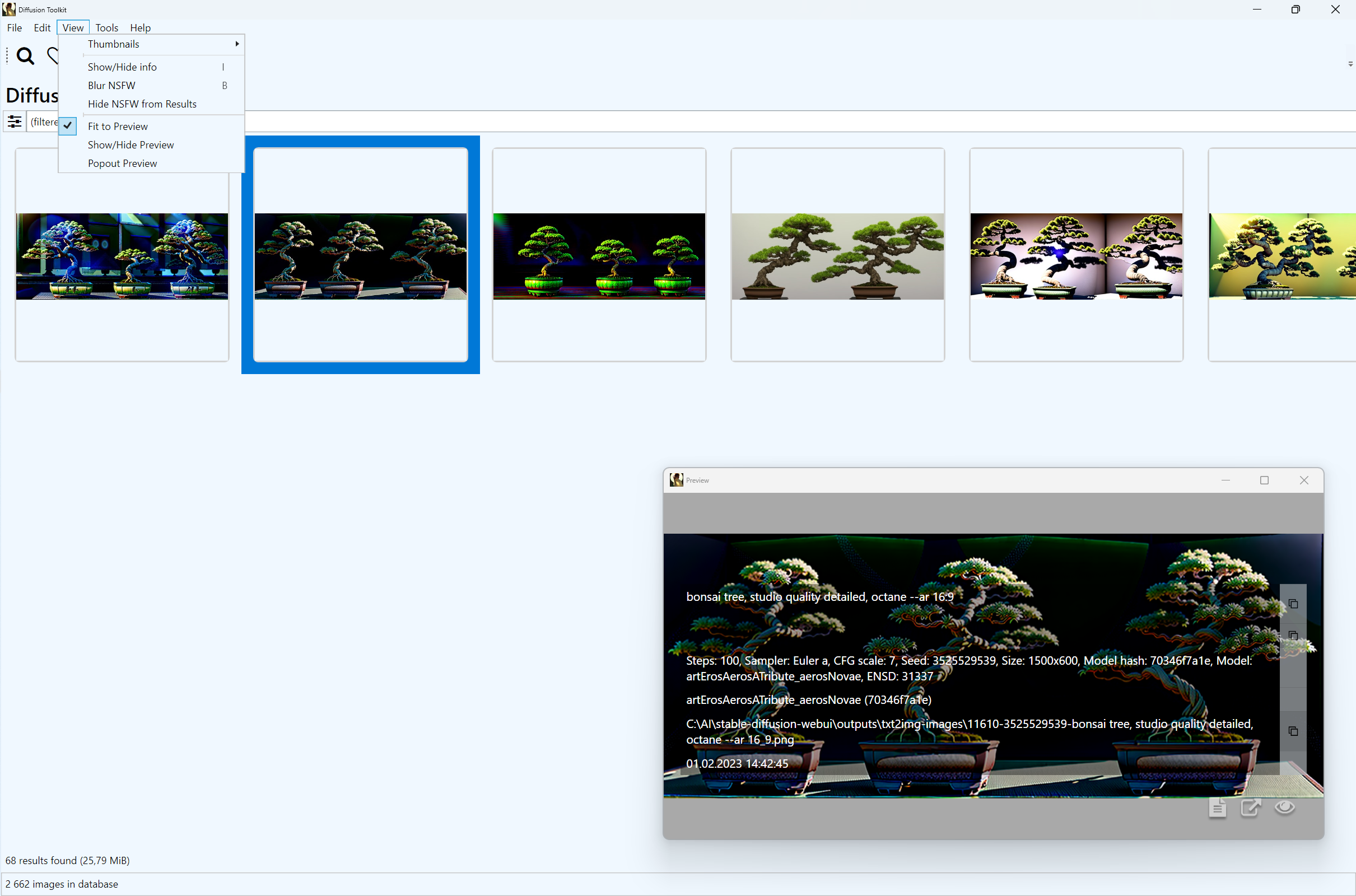Toggle metadata overlay with the eye icon
Viewport: 1356px width, 896px height.
click(x=1285, y=808)
